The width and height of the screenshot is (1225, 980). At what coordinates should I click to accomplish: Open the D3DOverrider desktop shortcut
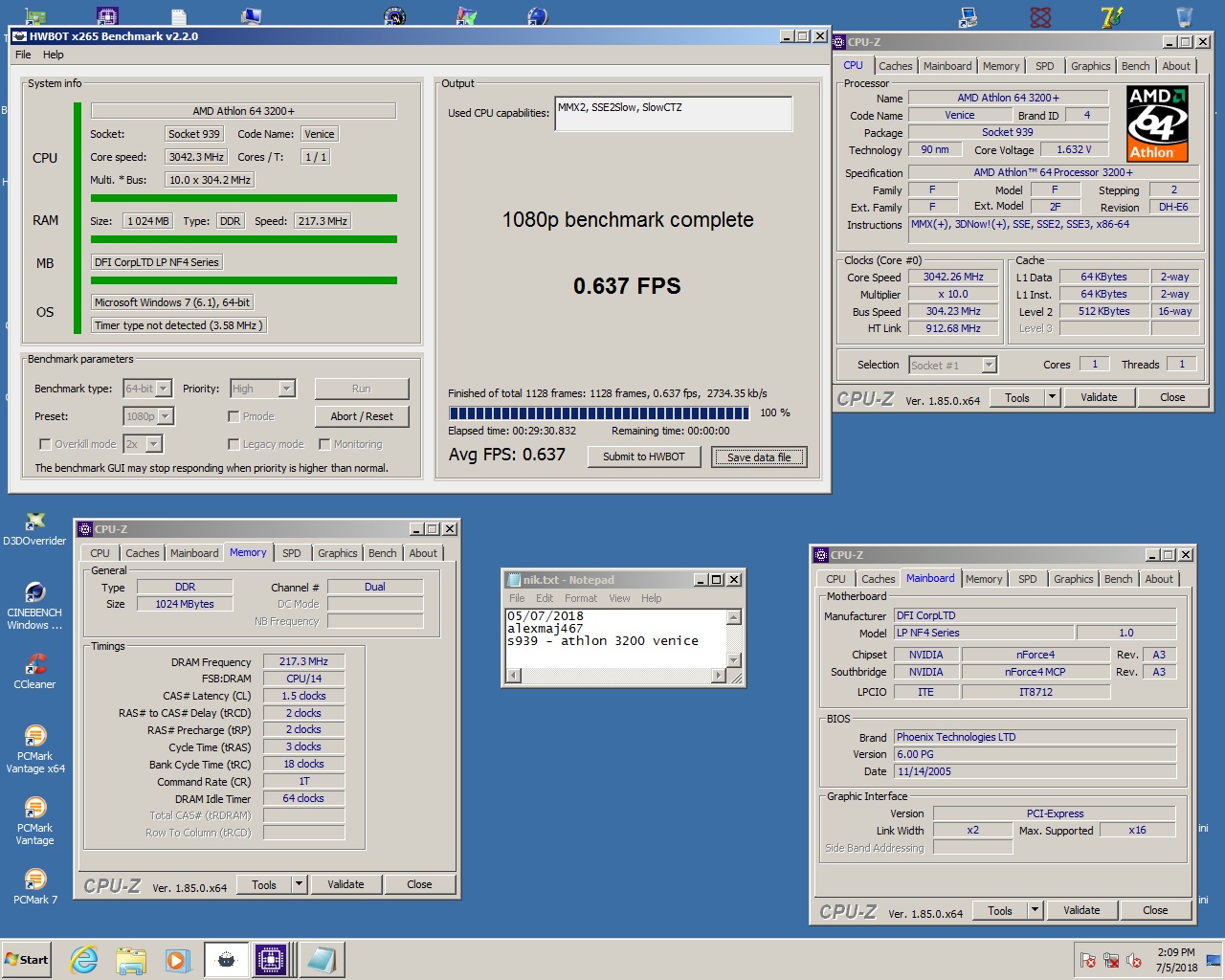[34, 529]
